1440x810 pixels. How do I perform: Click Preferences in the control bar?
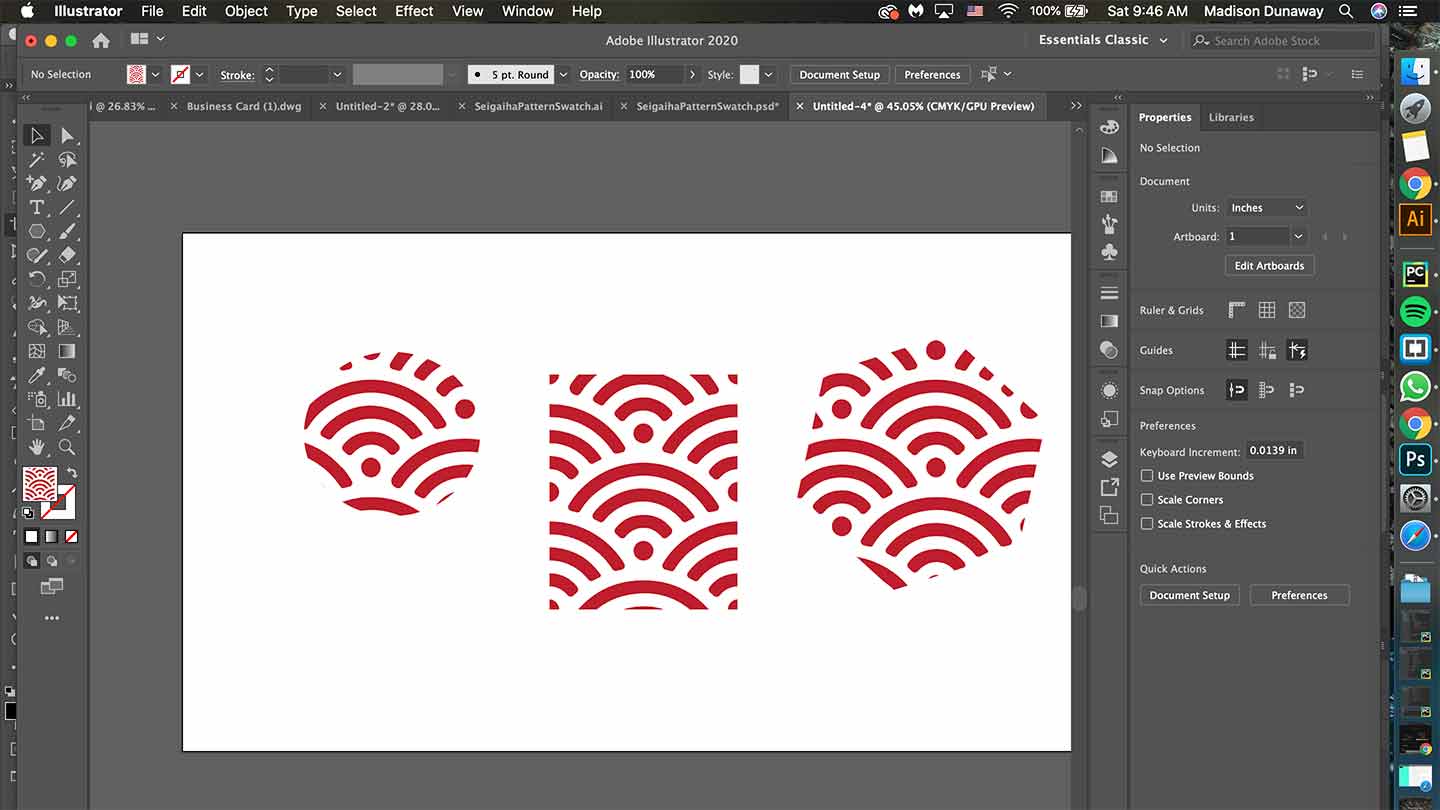932,75
